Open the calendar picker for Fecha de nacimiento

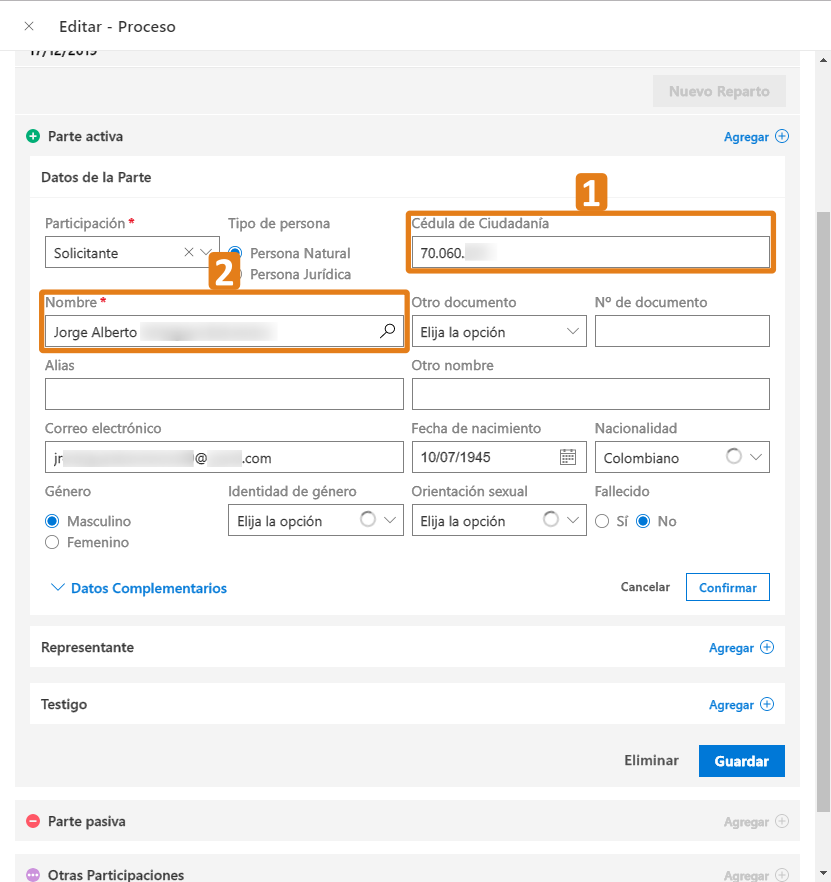568,457
